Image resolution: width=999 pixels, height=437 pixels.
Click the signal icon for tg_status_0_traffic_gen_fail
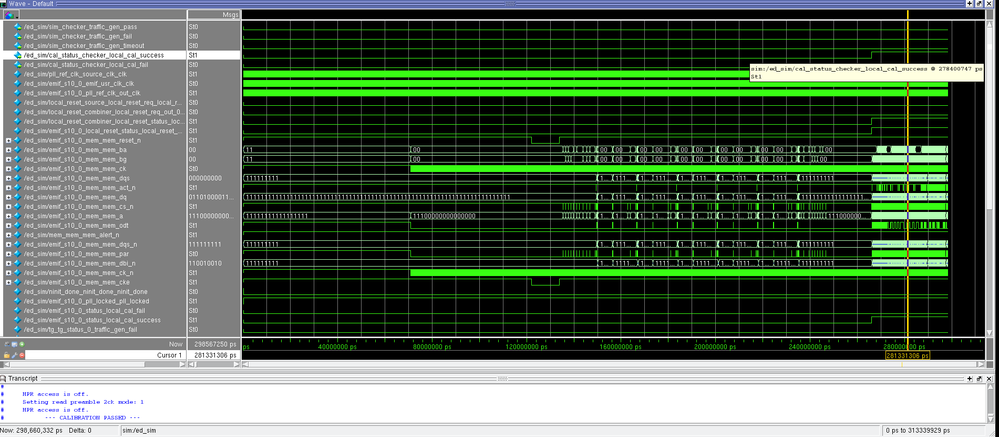coord(18,329)
